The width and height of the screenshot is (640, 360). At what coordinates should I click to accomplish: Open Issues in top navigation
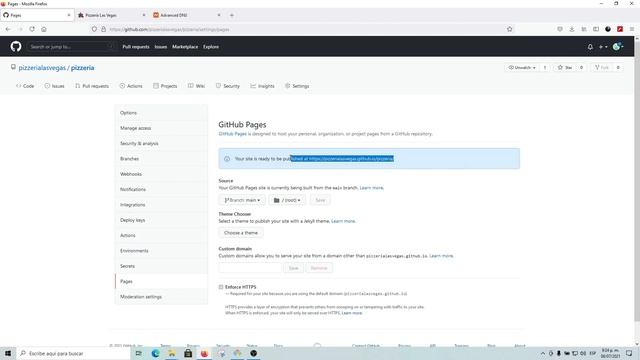point(161,47)
